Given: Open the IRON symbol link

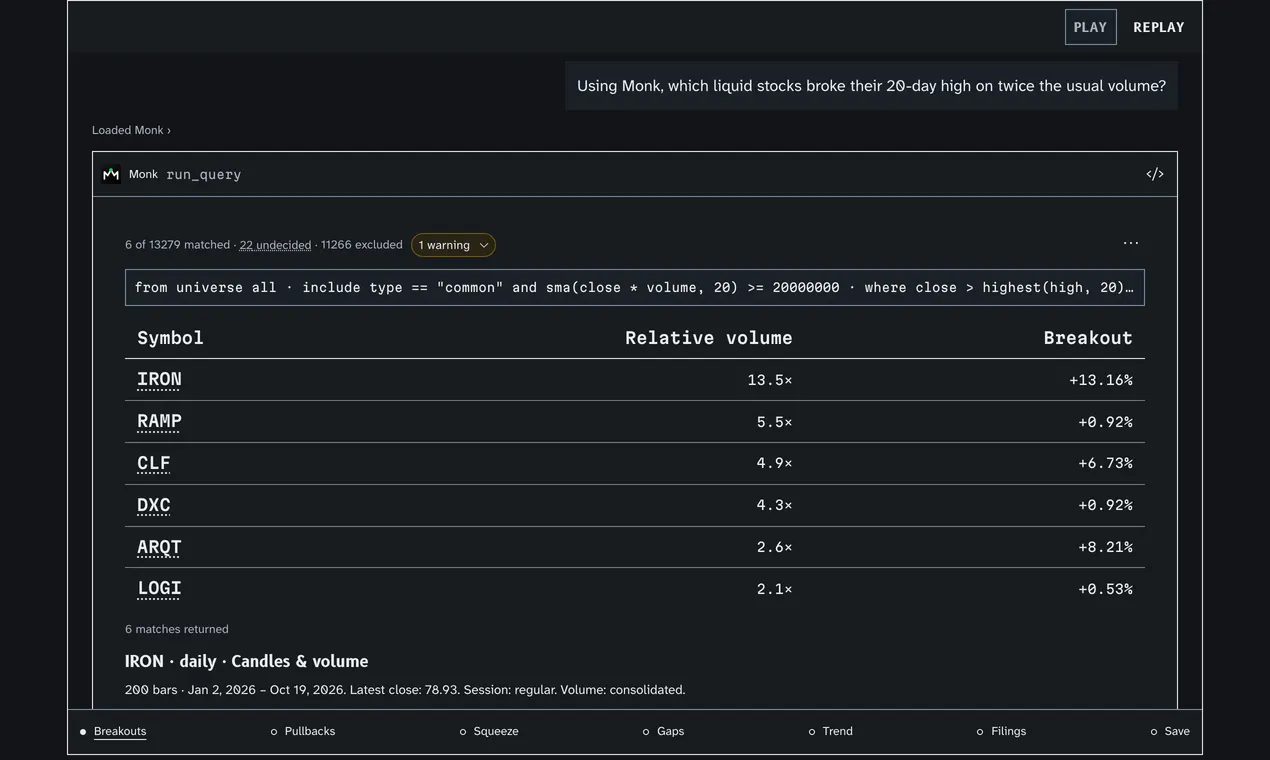Looking at the screenshot, I should (x=159, y=380).
